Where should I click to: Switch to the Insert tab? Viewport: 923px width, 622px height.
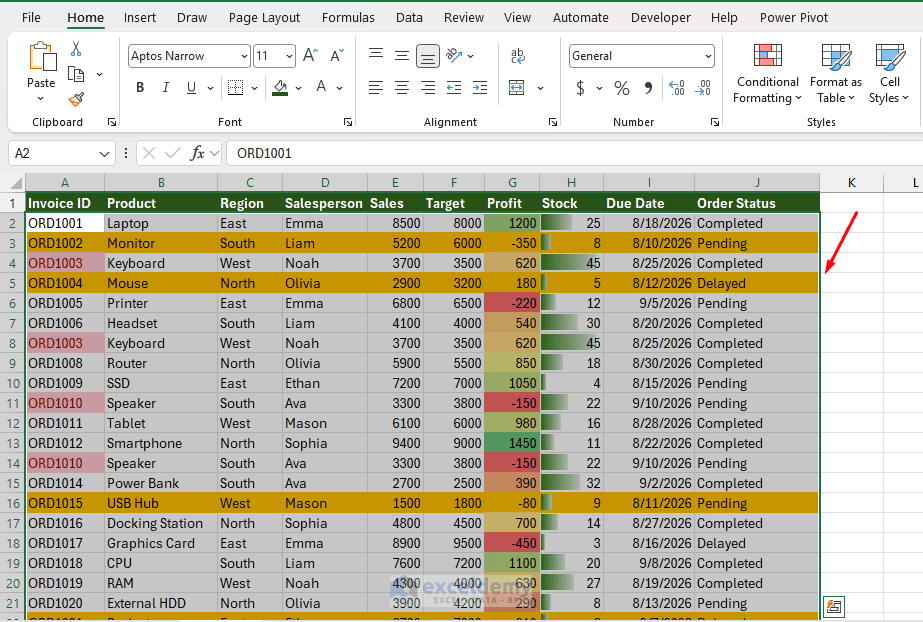pyautogui.click(x=140, y=18)
